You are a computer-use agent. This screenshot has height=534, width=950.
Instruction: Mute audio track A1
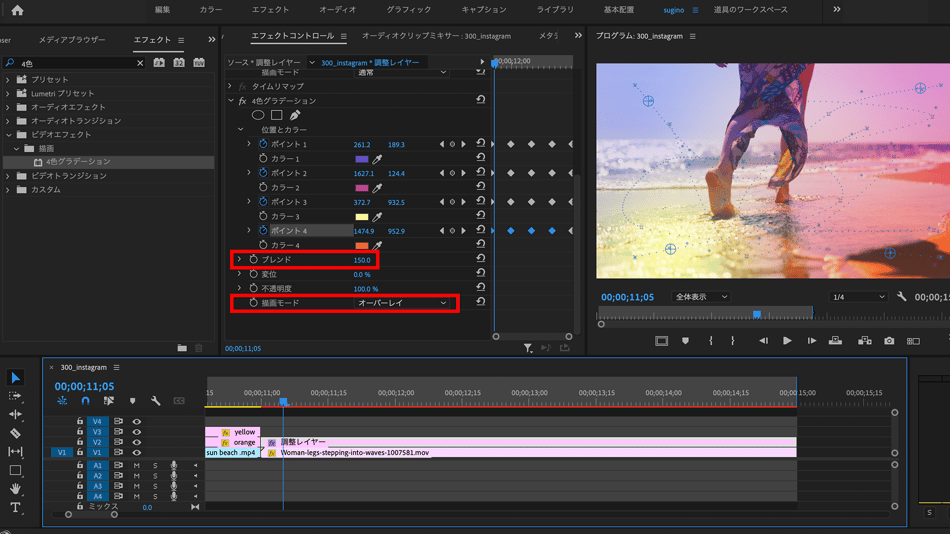[x=137, y=466]
